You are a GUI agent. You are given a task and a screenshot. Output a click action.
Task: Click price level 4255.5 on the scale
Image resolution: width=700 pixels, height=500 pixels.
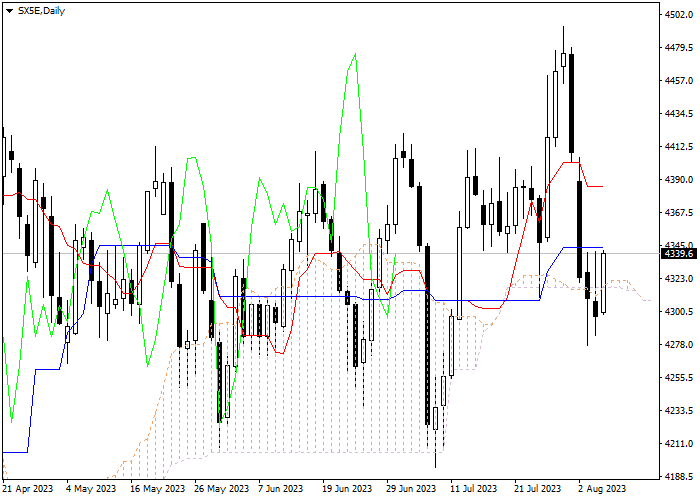point(679,378)
